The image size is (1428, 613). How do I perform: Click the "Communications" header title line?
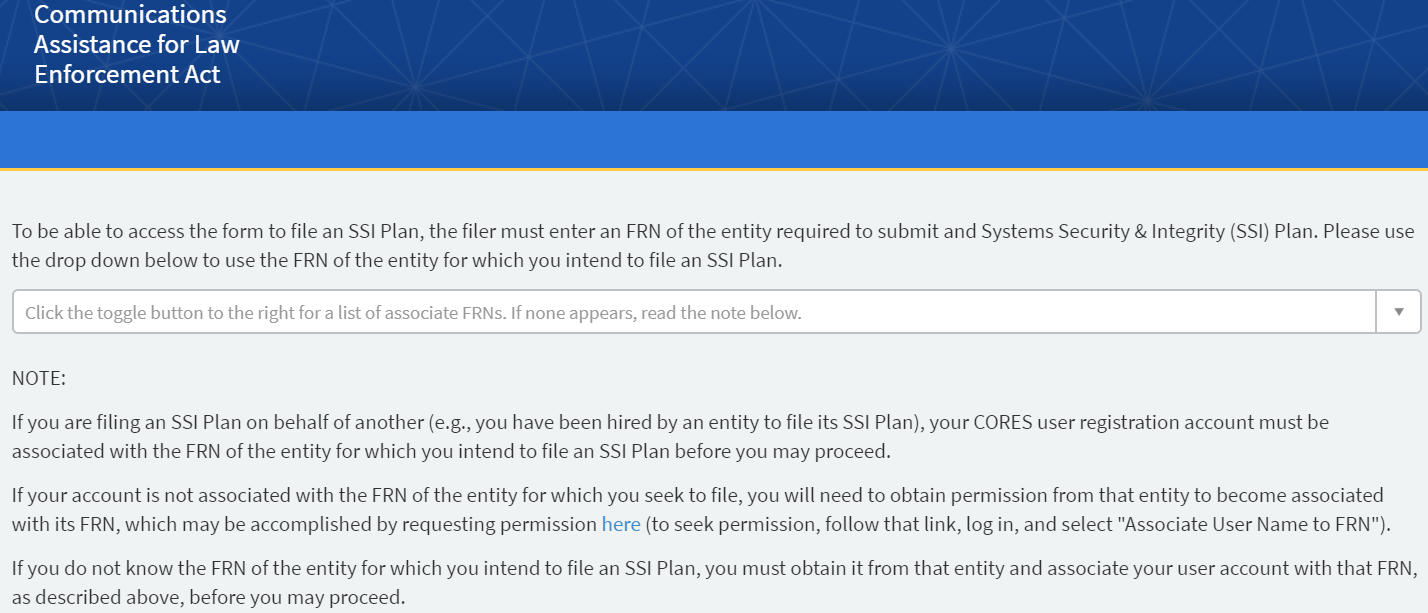point(130,15)
